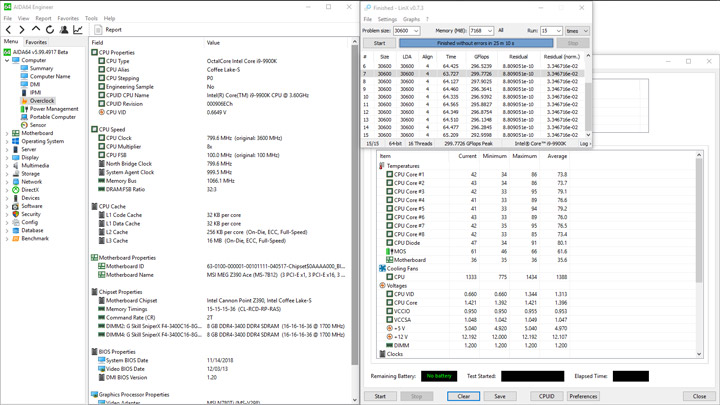Screen dimensions: 720x405
Task: Click the Benchmark category icon
Action: (16, 238)
